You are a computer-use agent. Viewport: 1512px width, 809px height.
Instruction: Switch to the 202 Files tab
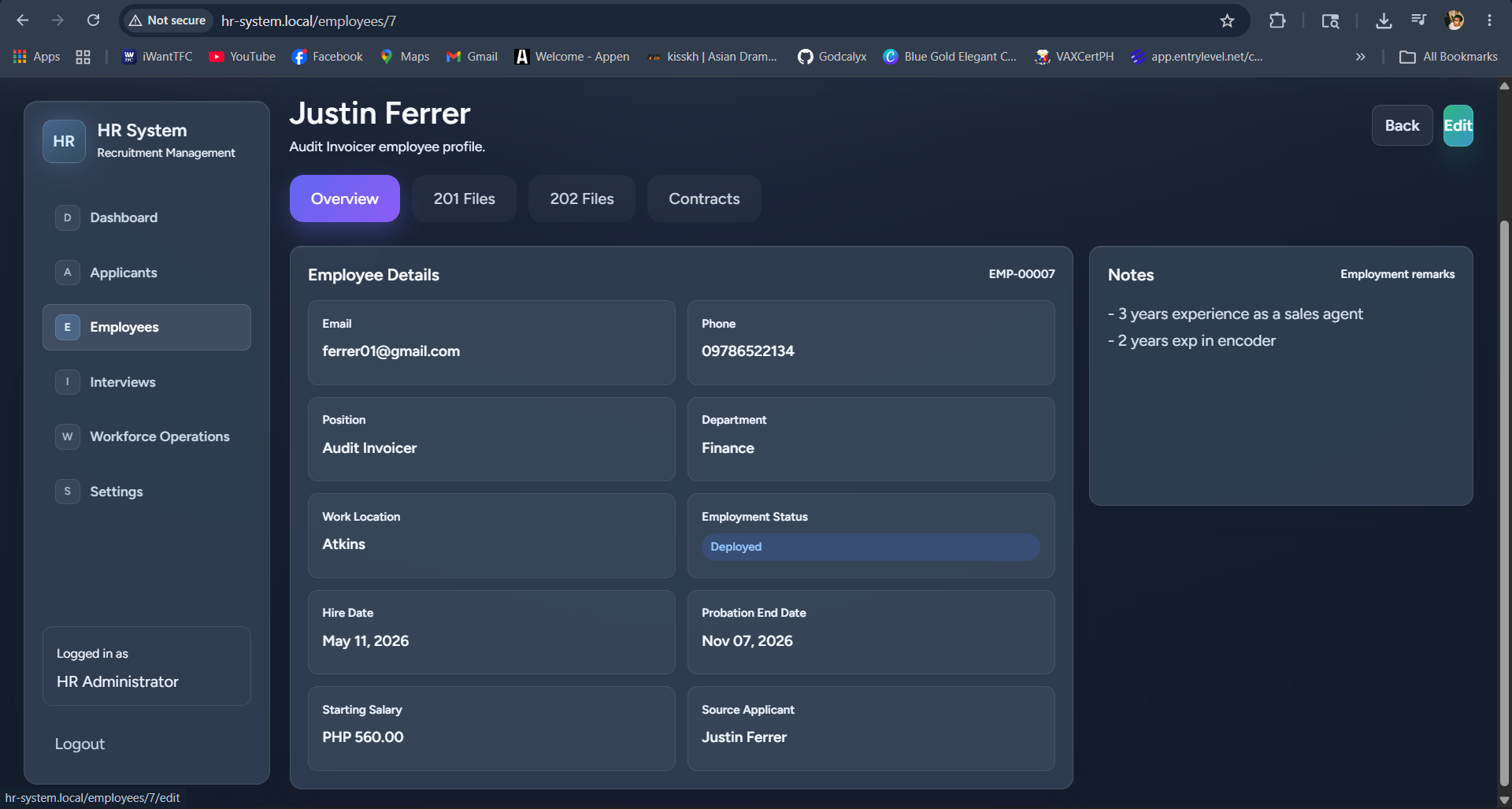coord(582,199)
